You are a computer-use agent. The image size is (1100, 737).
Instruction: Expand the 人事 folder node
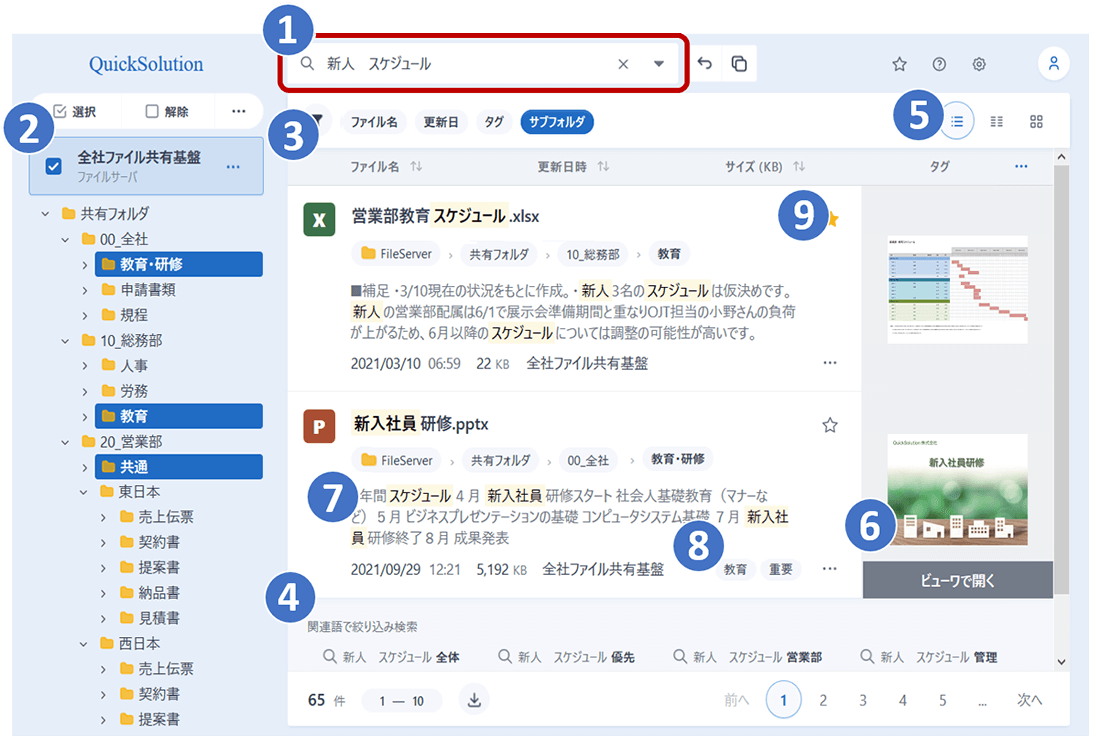[x=85, y=366]
